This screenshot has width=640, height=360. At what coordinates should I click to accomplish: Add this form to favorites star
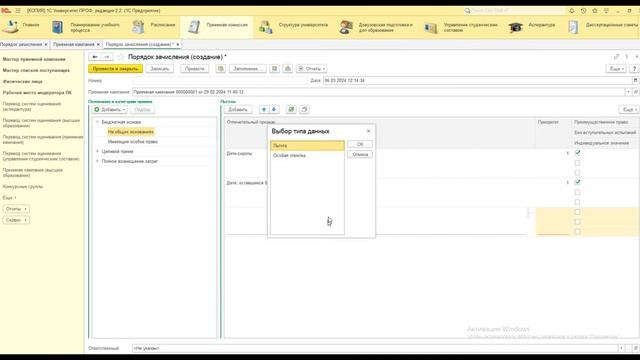tap(120, 57)
